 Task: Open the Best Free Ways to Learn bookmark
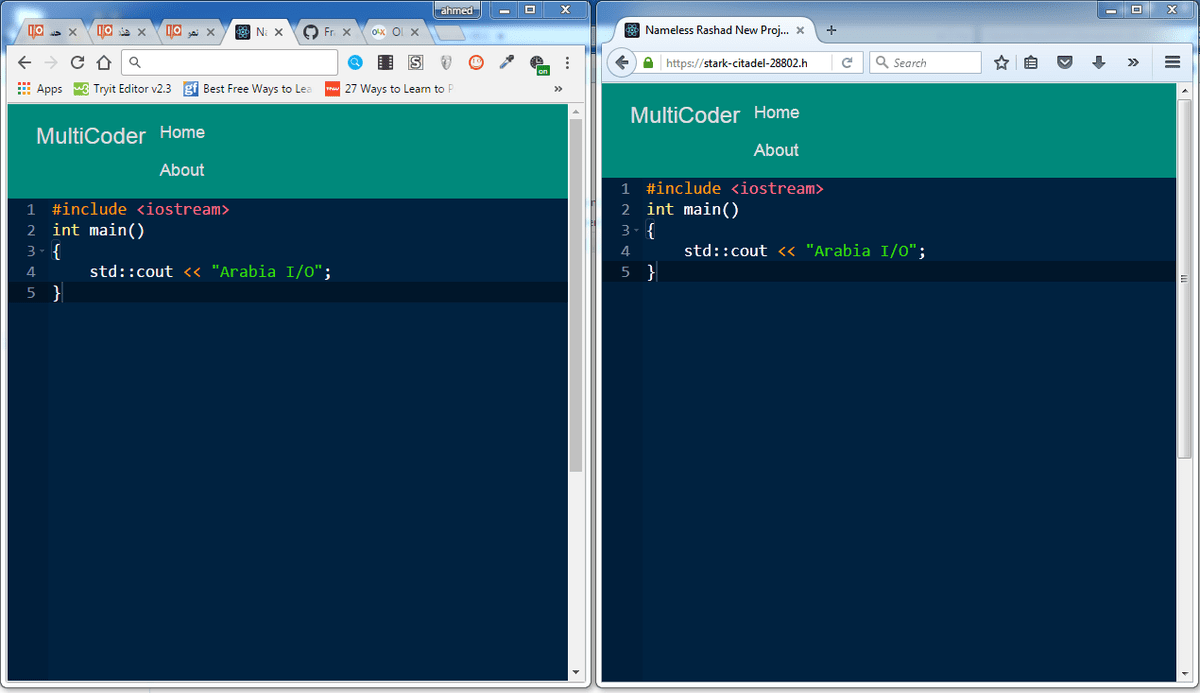[248, 89]
